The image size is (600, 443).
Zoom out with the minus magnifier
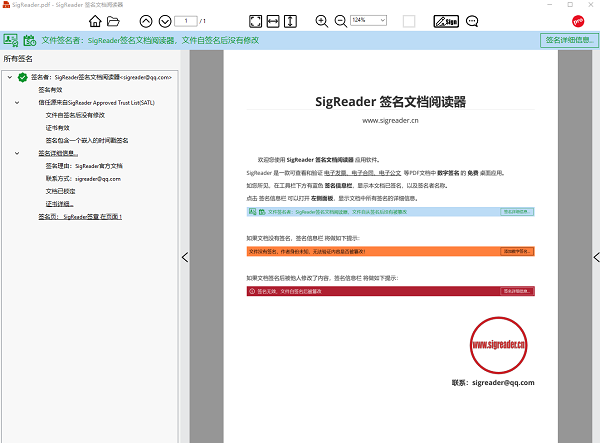pos(340,21)
